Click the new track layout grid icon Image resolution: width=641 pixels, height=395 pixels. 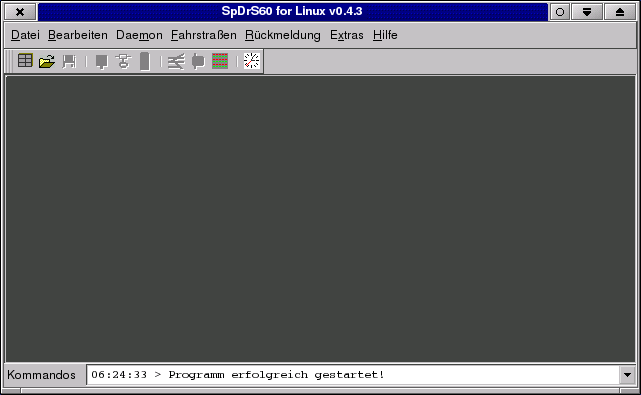(25, 61)
